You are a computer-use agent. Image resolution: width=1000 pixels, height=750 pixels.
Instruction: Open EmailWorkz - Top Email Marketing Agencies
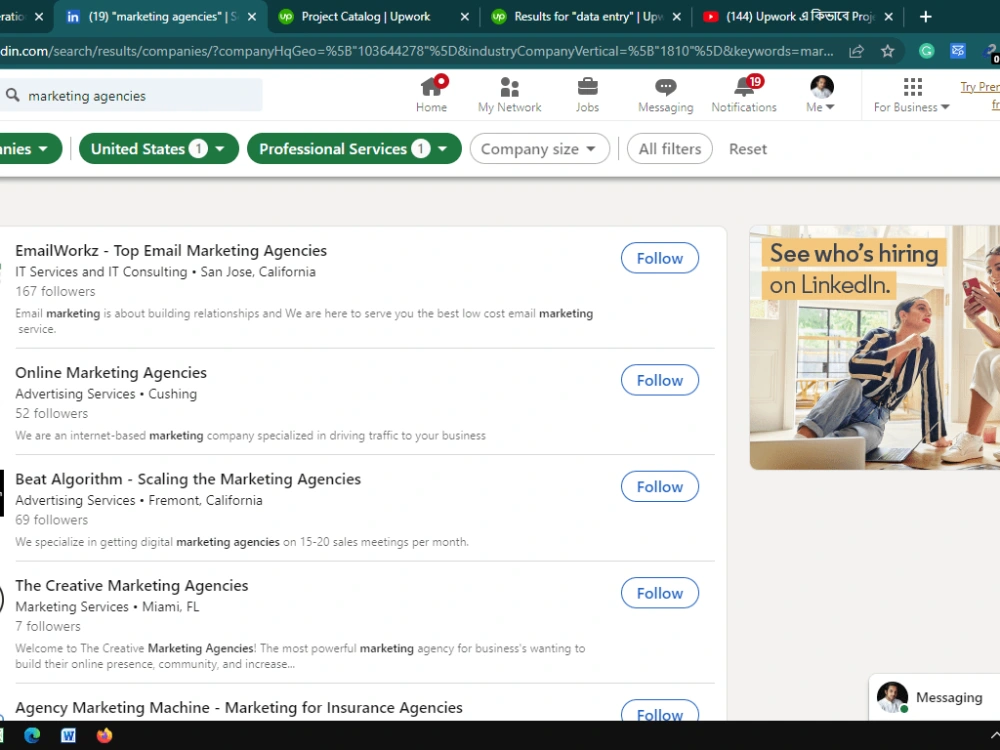(171, 251)
